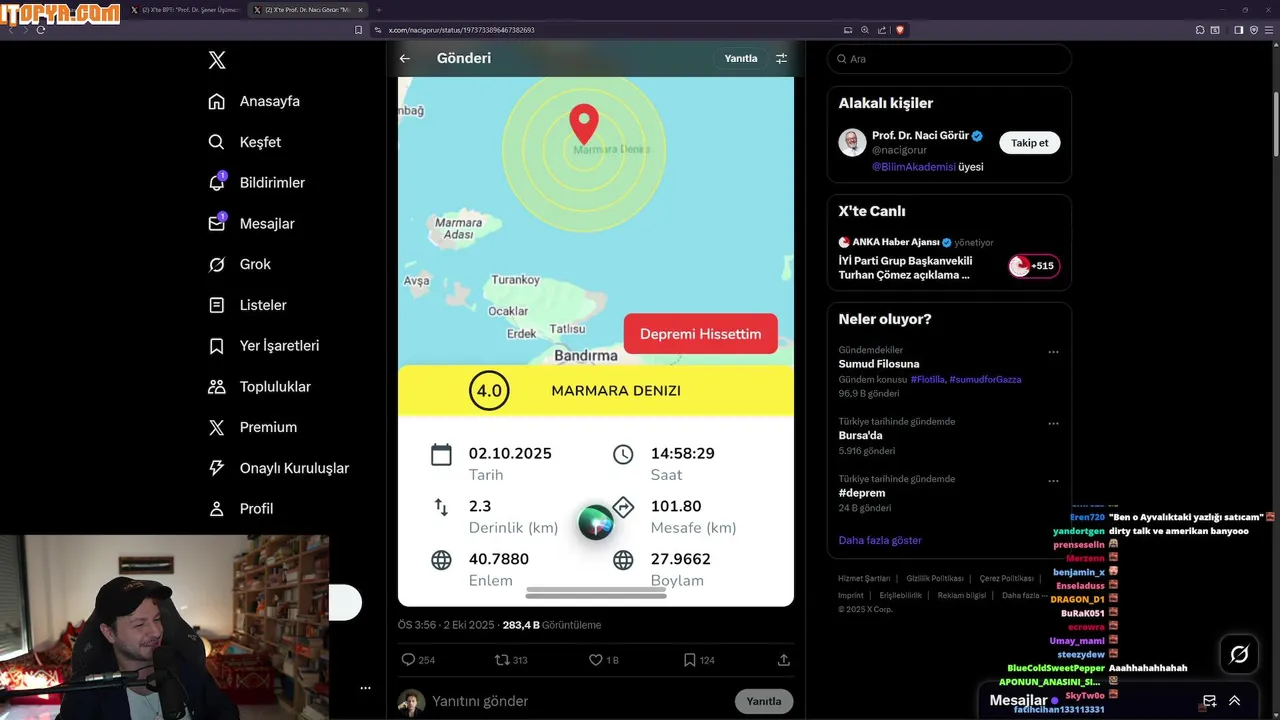The image size is (1280, 720).
Task: Expand the Mesajlar drawer chevrons
Action: pyautogui.click(x=1235, y=701)
